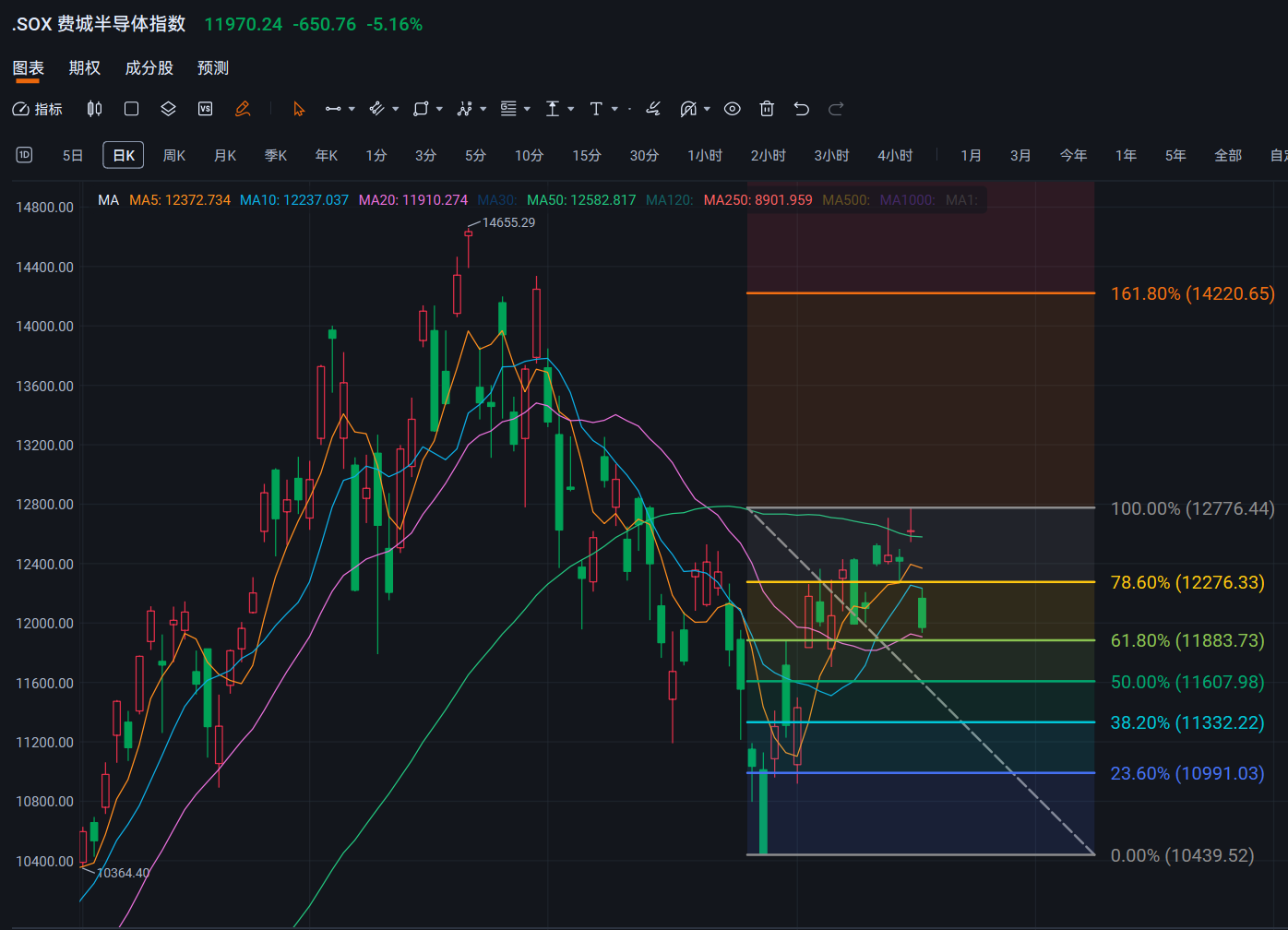Expand the shape tool dropdown arrow
1288x930 pixels.
439,109
